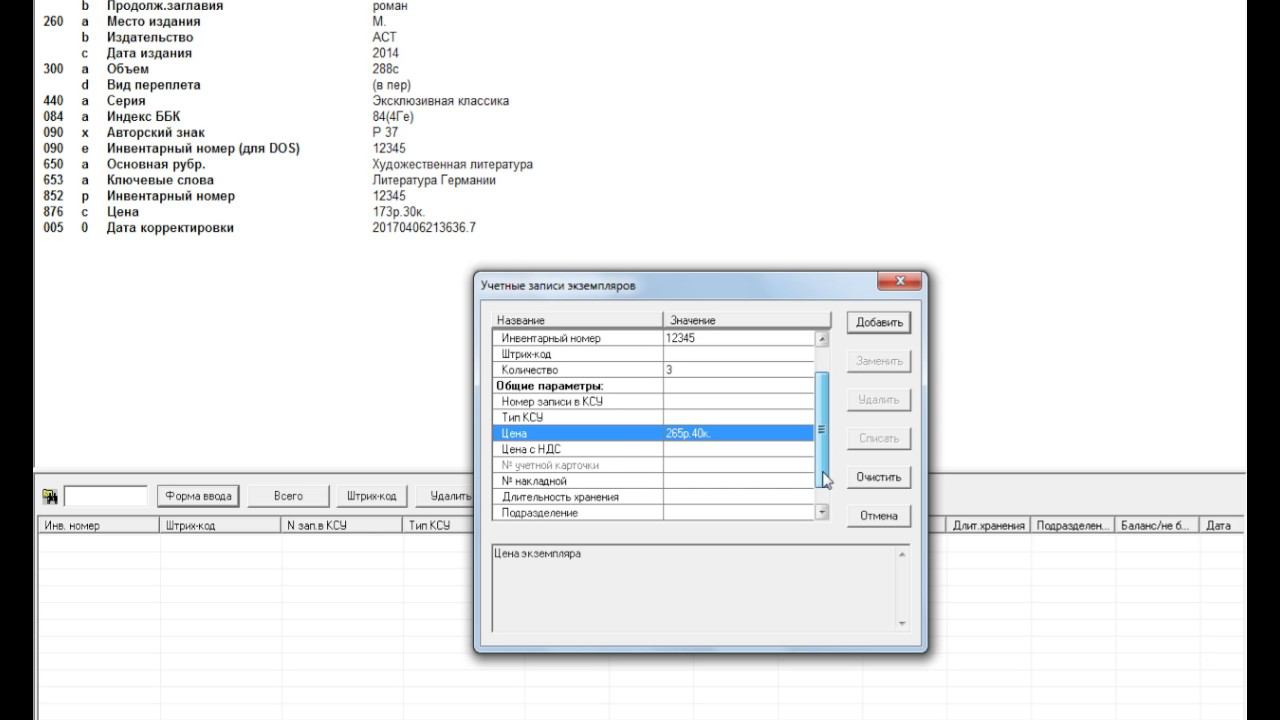Click the Цена с НДС row
The image size is (1280, 720).
coord(578,449)
